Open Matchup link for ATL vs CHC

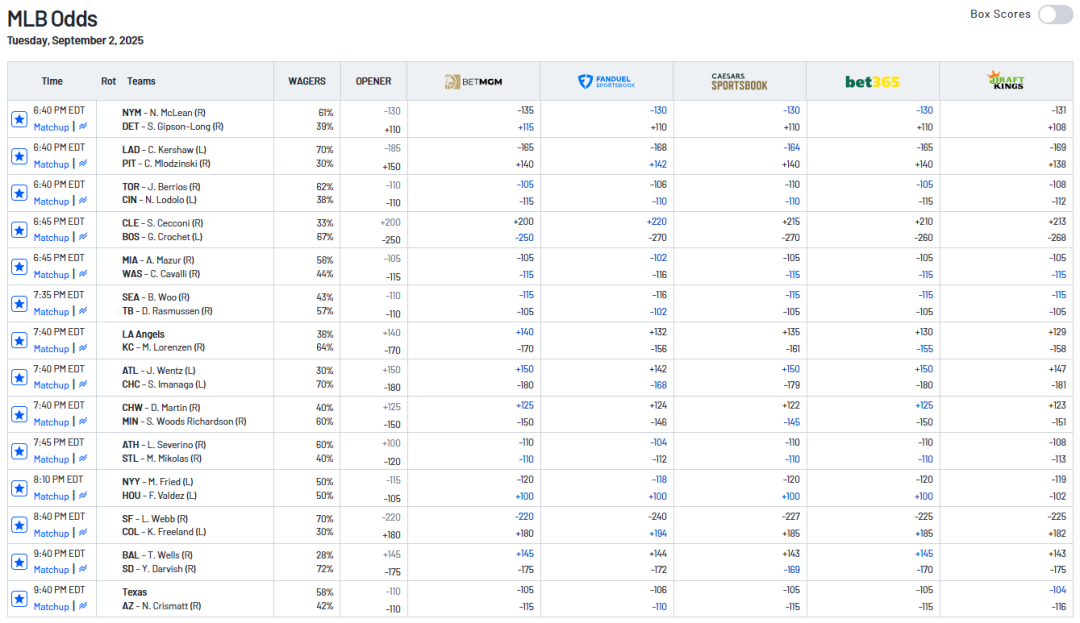[x=51, y=385]
